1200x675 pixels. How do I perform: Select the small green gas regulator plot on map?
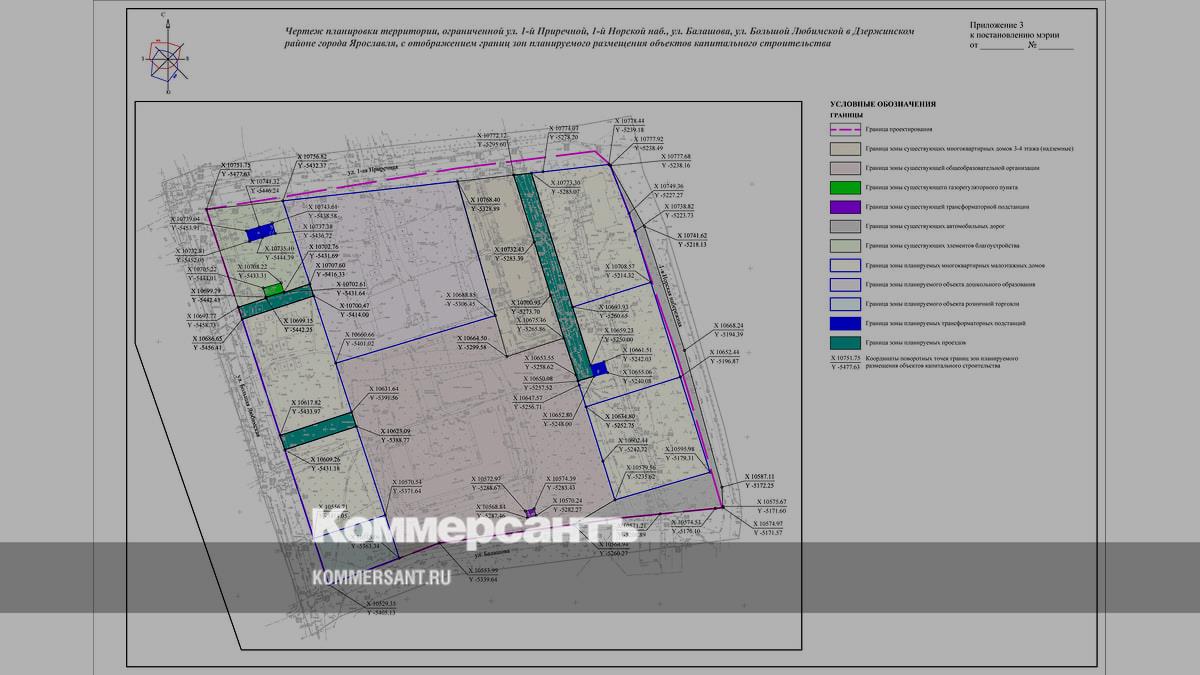pos(272,291)
